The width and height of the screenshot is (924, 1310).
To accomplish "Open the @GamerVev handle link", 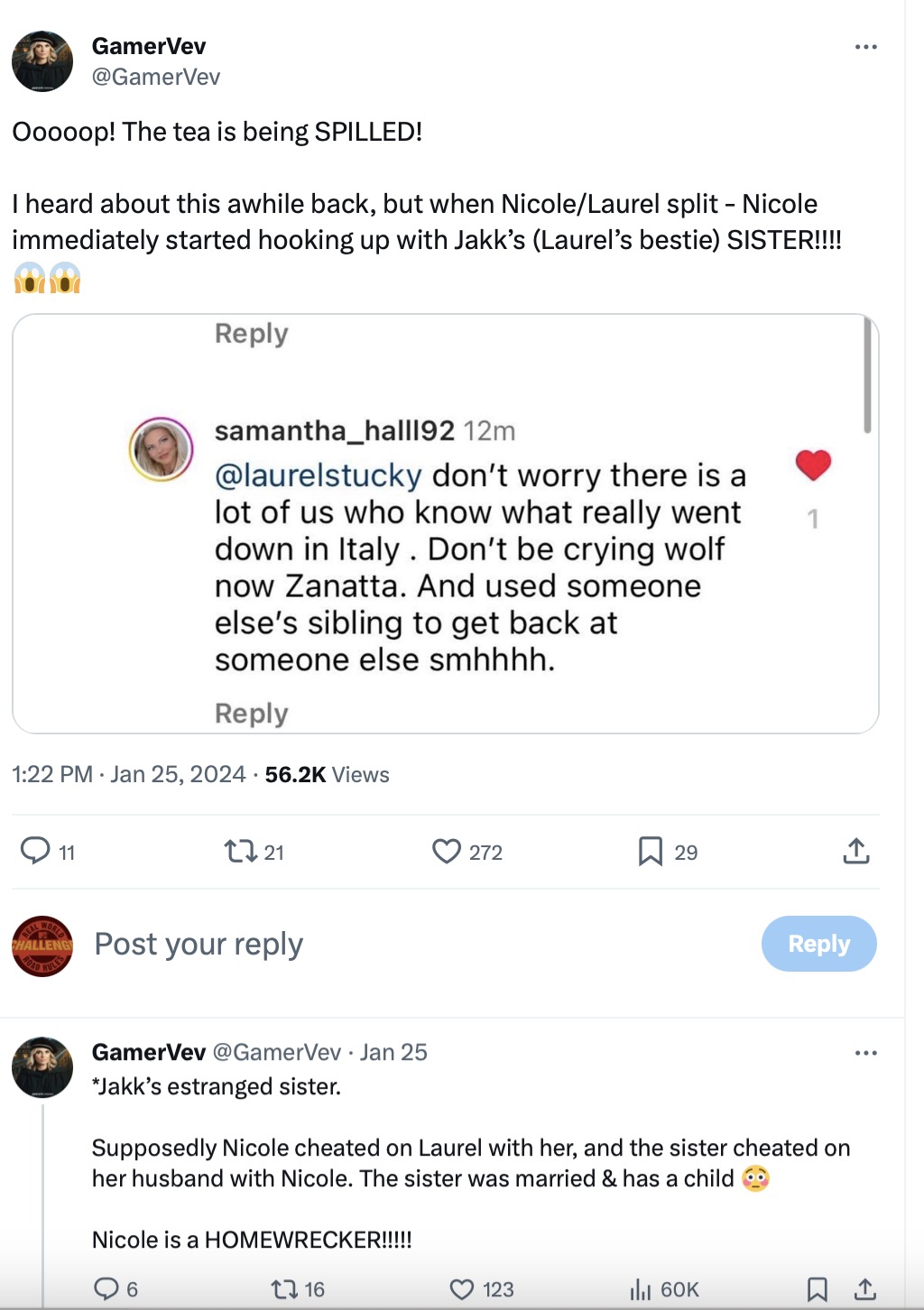I will click(156, 78).
